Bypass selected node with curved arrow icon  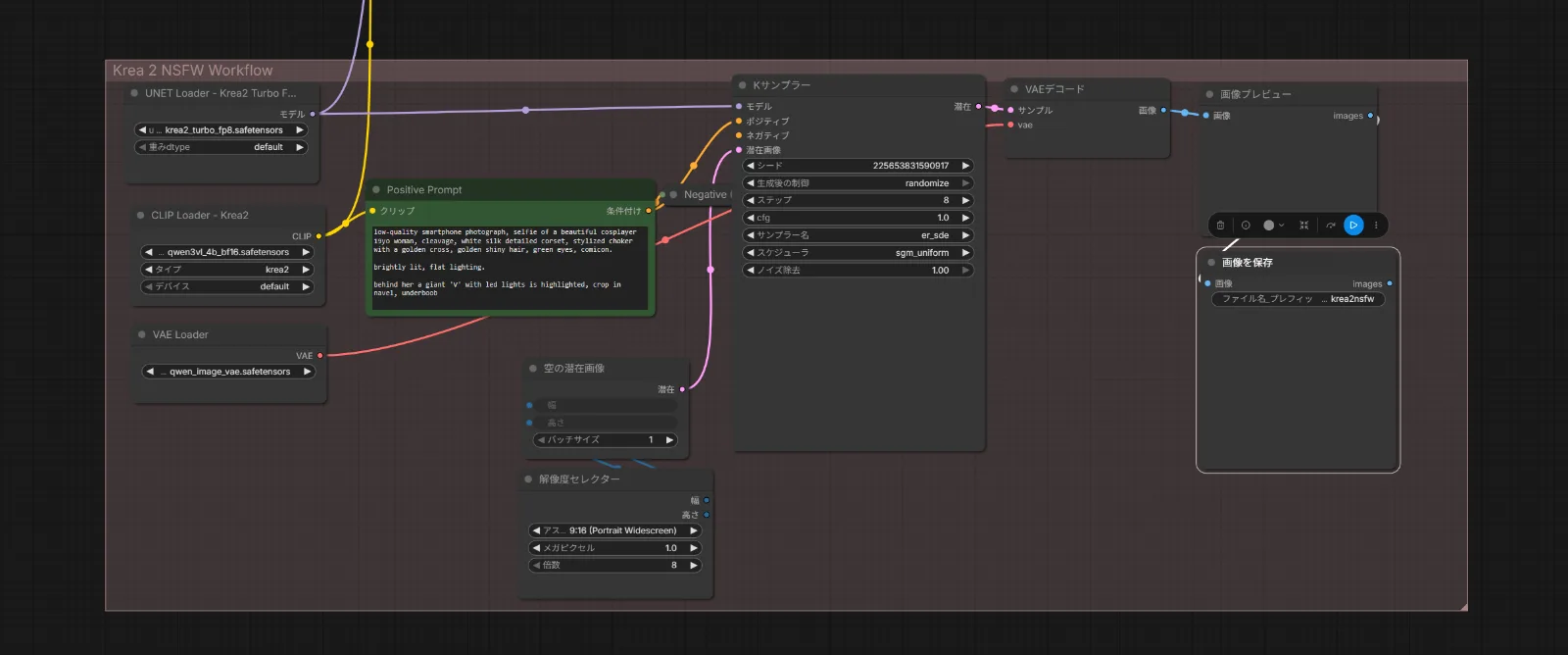(x=1331, y=226)
